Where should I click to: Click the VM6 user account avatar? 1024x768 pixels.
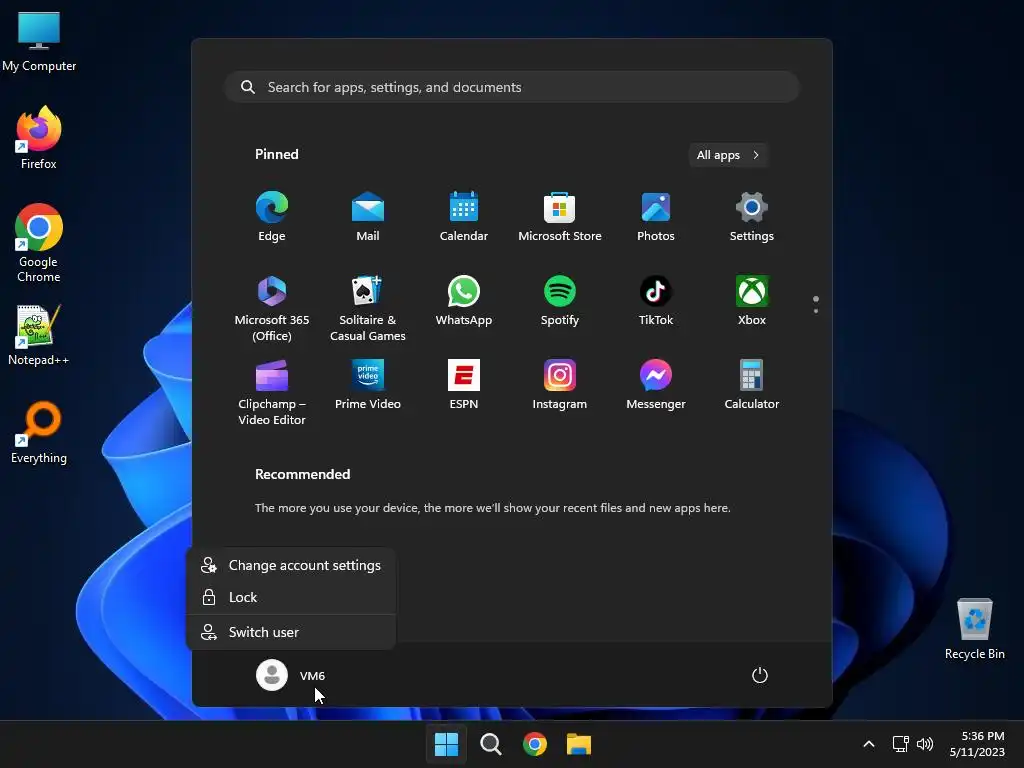(x=272, y=675)
